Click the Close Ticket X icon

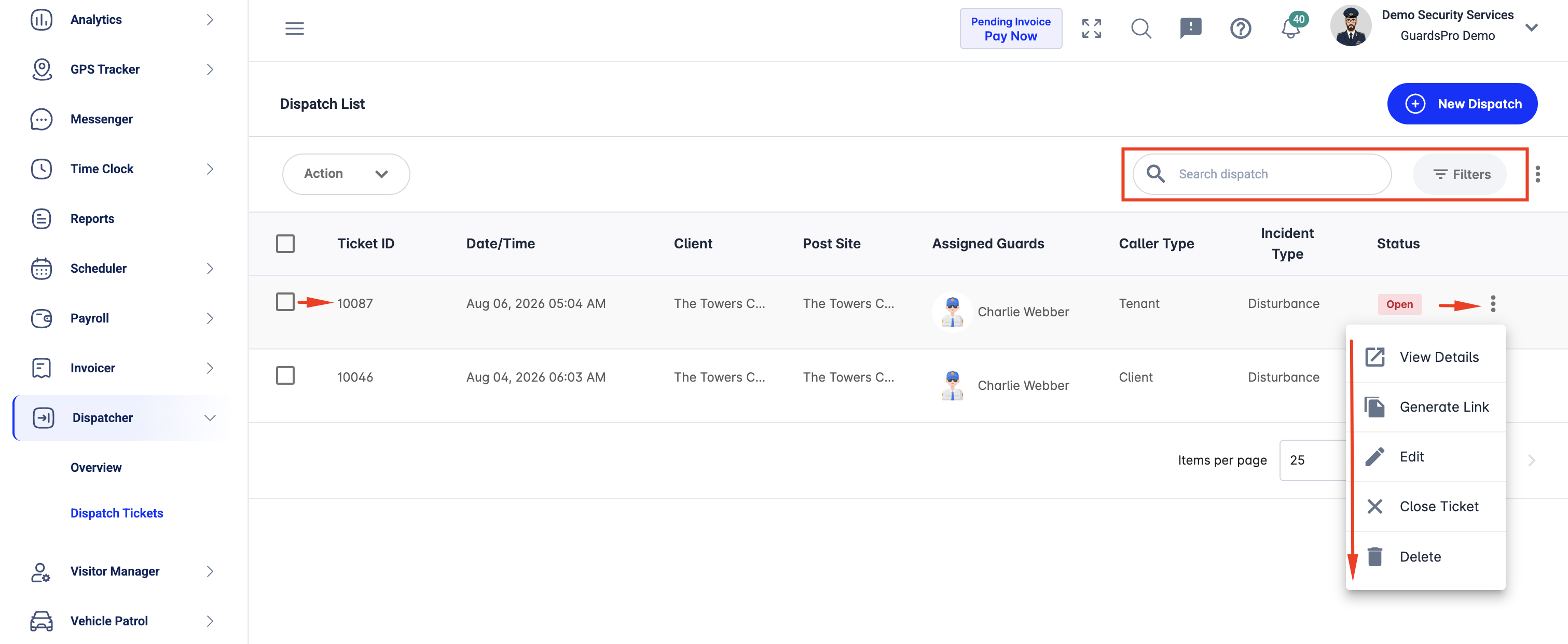tap(1374, 507)
